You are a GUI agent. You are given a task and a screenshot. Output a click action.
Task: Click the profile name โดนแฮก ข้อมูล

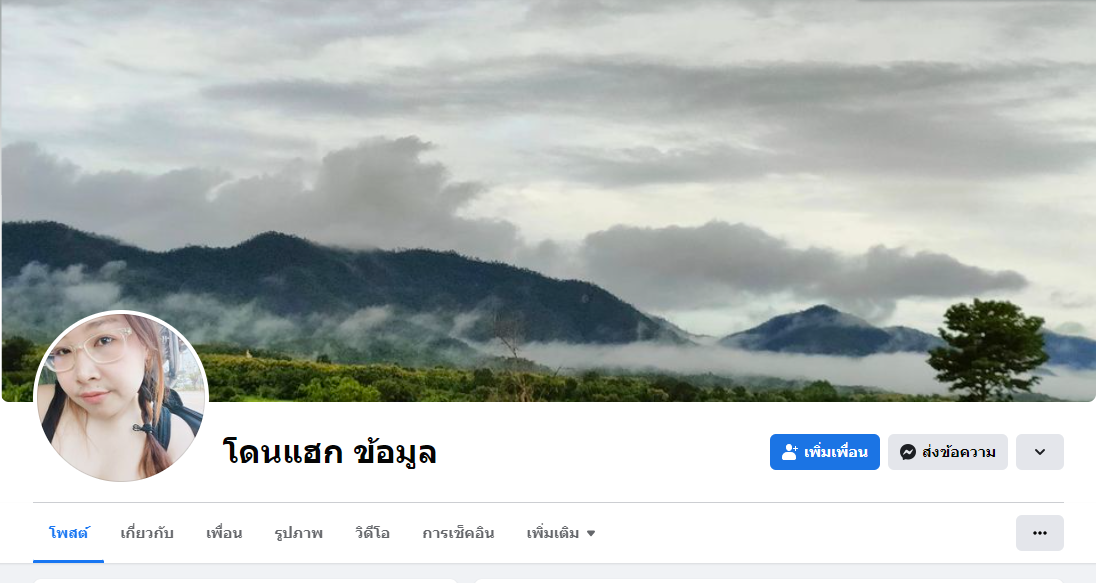(x=329, y=452)
